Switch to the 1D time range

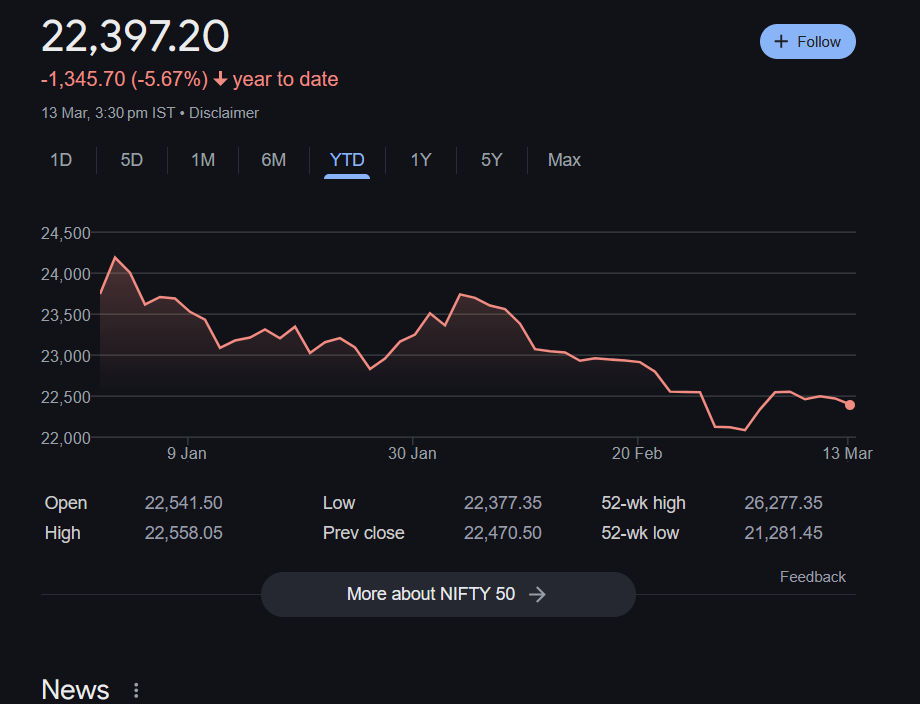tap(61, 160)
